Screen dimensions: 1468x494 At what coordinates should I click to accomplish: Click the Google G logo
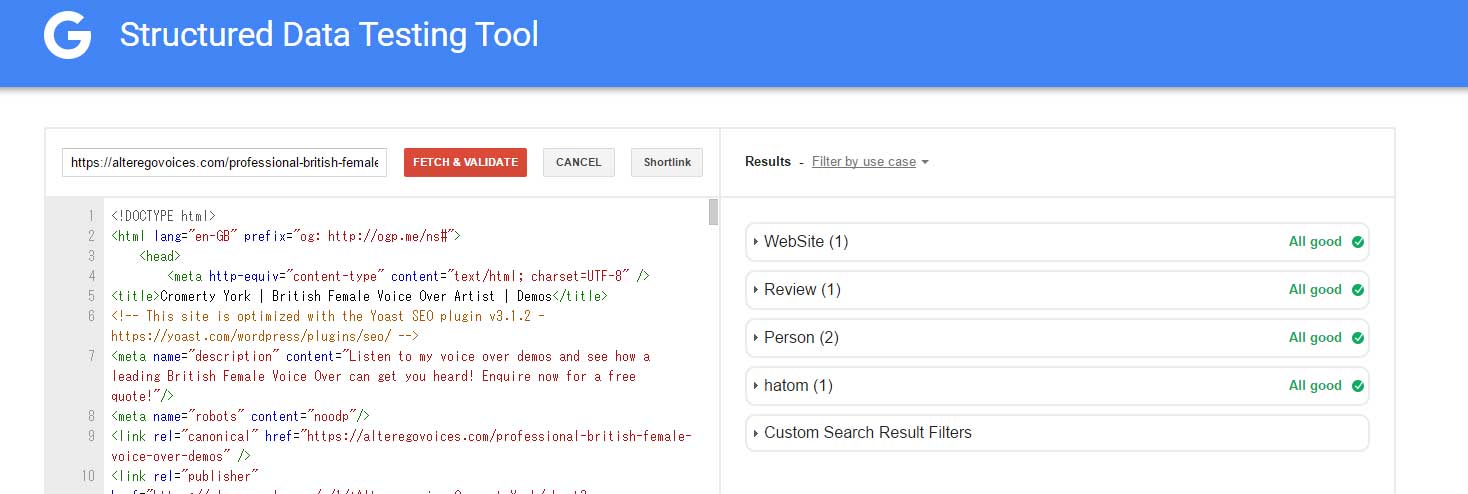[67, 36]
